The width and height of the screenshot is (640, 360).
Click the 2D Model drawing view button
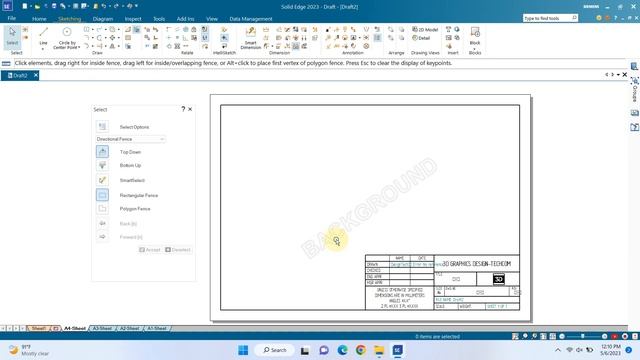pos(425,30)
